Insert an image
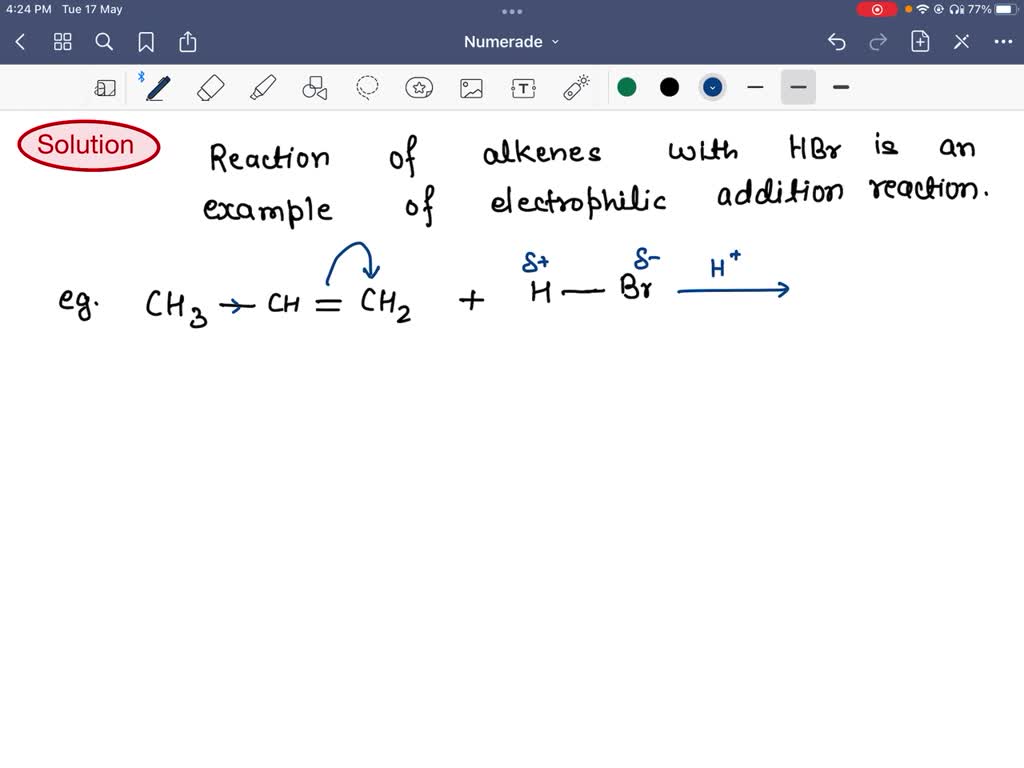 (471, 87)
